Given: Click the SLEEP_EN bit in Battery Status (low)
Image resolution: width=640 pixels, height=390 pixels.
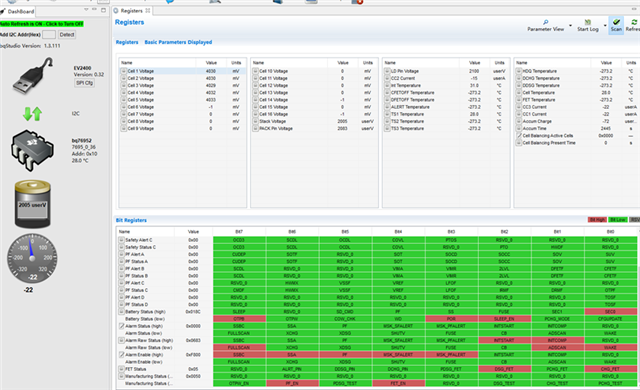Looking at the screenshot, I should [504, 319].
